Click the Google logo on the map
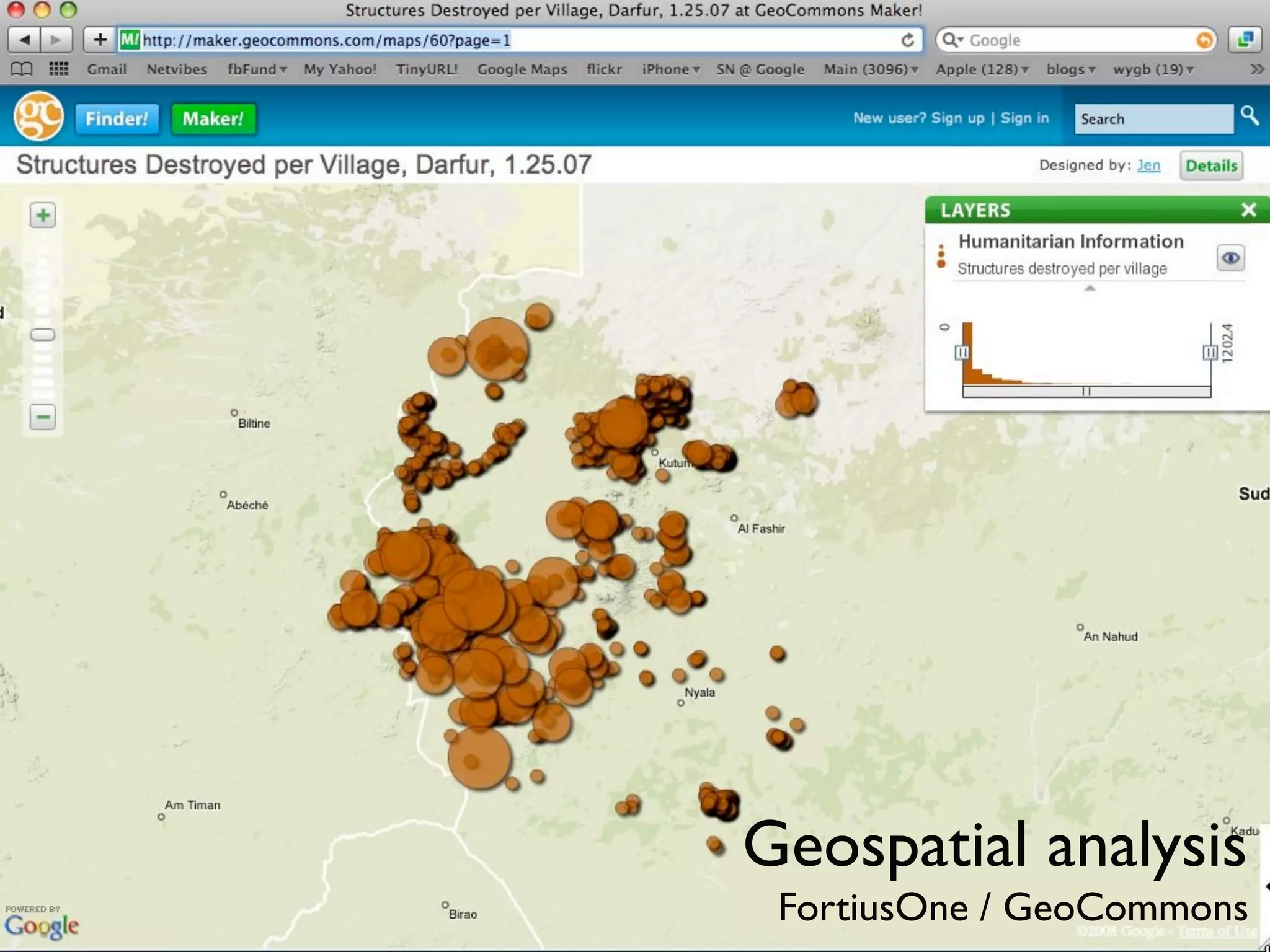 click(x=42, y=926)
